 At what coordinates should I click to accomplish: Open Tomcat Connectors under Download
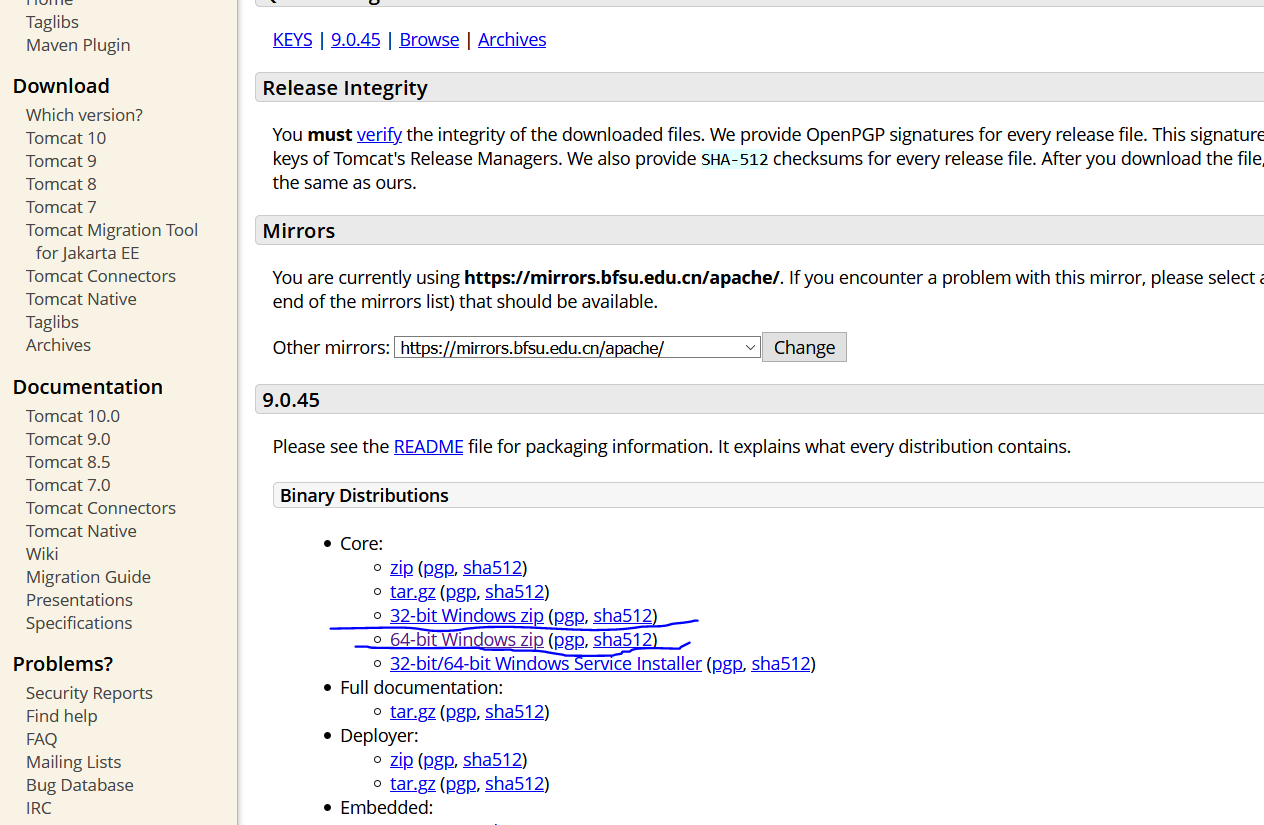click(x=101, y=276)
